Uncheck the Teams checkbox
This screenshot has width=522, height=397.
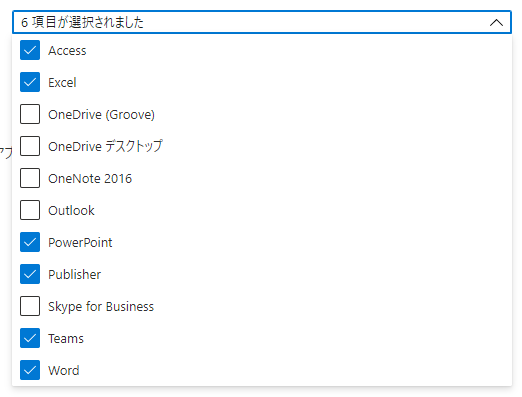point(30,338)
